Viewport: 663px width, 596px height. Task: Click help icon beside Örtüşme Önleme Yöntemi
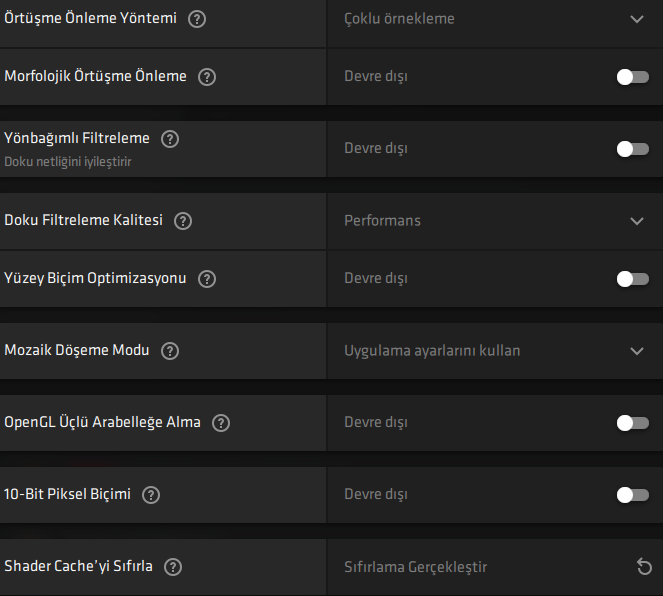pyautogui.click(x=197, y=19)
